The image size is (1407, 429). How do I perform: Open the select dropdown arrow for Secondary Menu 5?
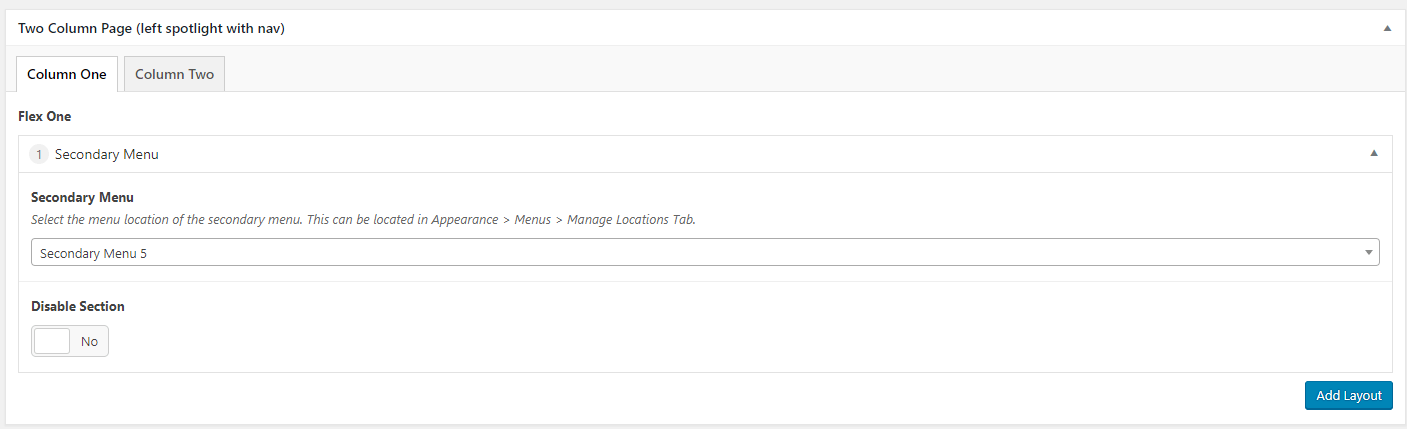(1369, 253)
